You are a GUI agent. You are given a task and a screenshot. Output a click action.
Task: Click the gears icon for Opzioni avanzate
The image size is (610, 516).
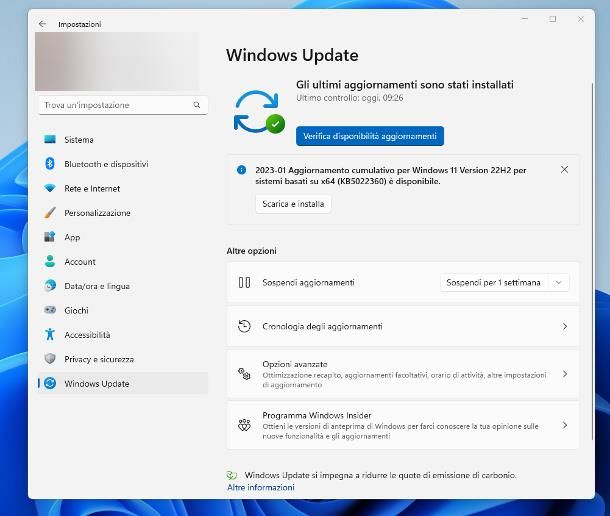pos(244,374)
